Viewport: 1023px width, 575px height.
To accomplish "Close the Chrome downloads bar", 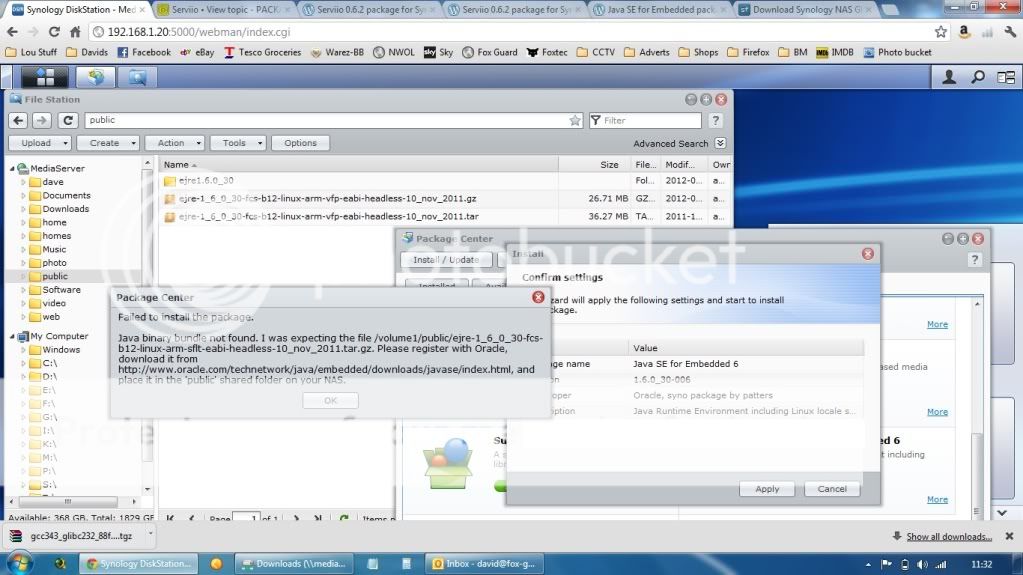I will point(1009,536).
